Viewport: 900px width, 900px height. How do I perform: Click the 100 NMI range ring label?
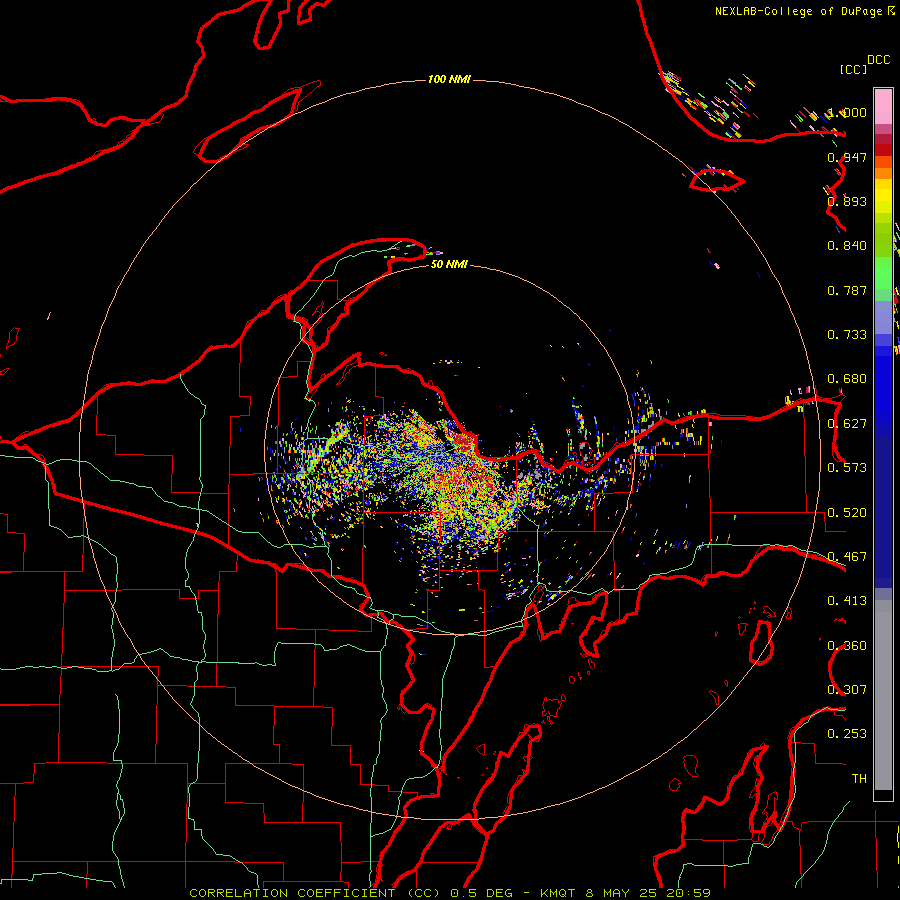coord(449,79)
